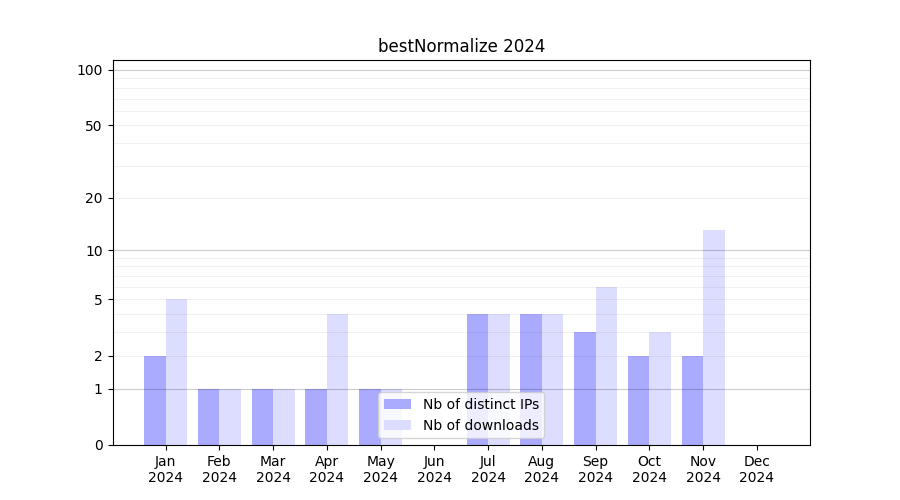The image size is (900, 500).
Task: Click the August downloads bar
Action: tap(552, 379)
